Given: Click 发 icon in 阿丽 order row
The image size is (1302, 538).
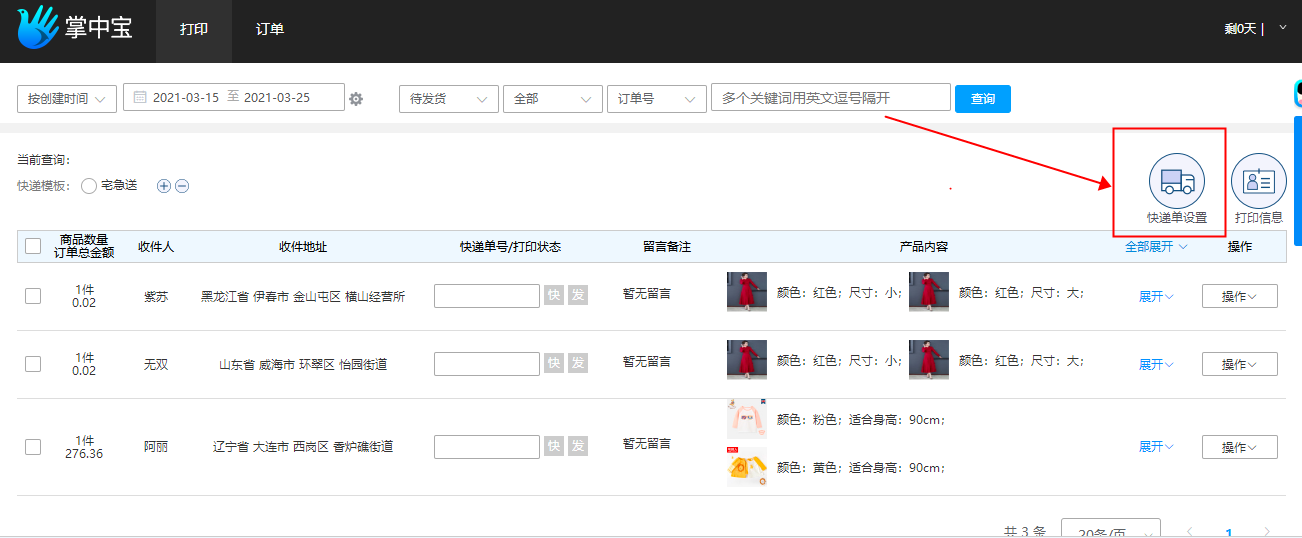Looking at the screenshot, I should pyautogui.click(x=578, y=446).
